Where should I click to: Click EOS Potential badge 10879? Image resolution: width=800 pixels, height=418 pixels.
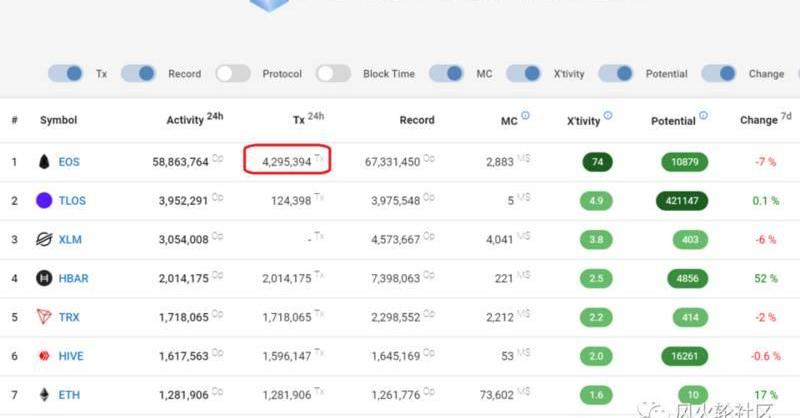click(685, 162)
